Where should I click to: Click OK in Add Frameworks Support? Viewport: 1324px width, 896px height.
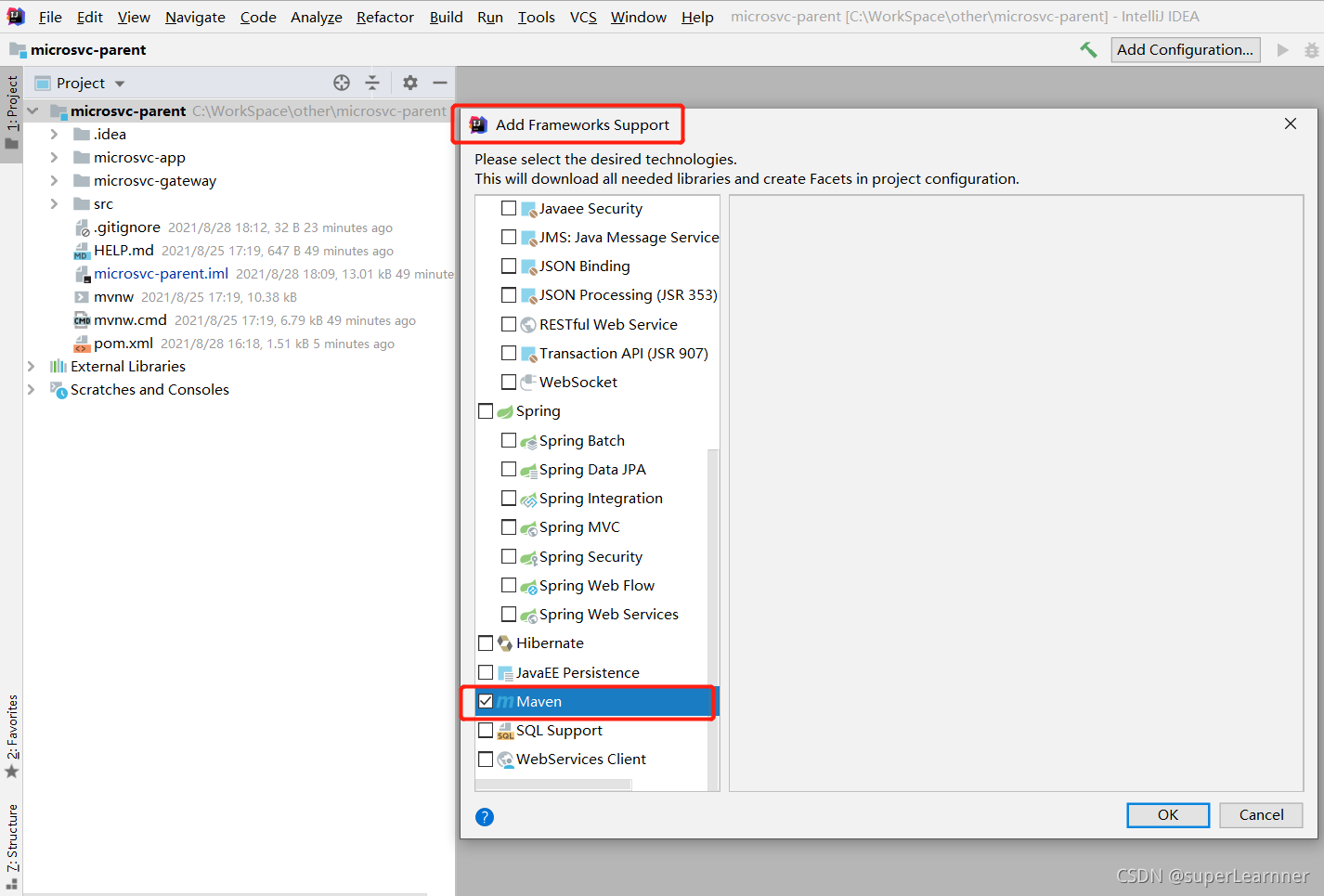1168,814
